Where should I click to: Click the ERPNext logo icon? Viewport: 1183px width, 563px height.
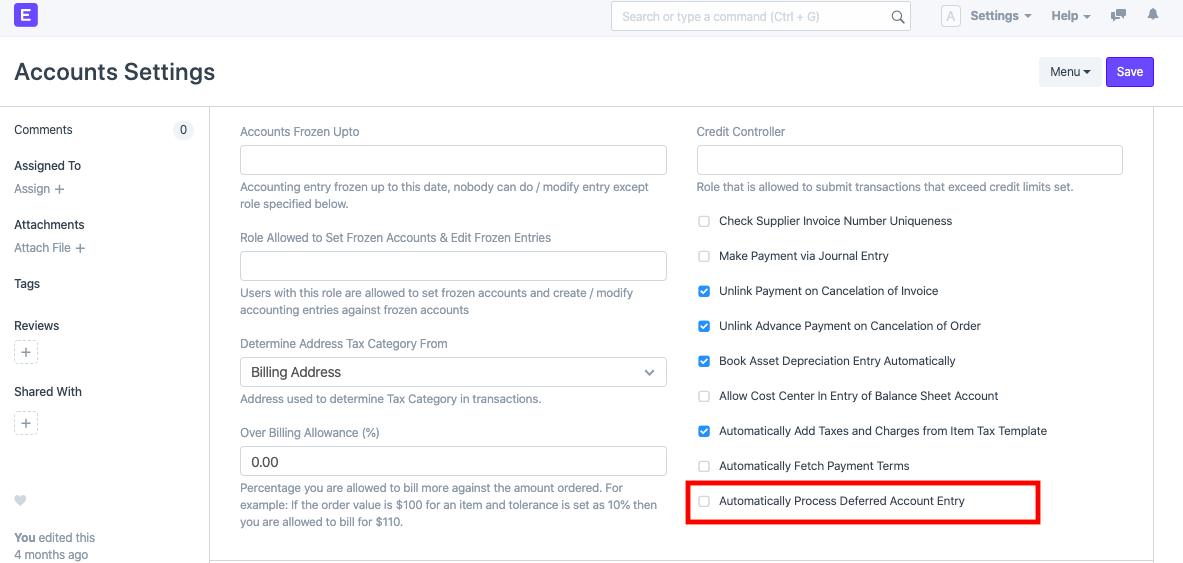pos(26,16)
